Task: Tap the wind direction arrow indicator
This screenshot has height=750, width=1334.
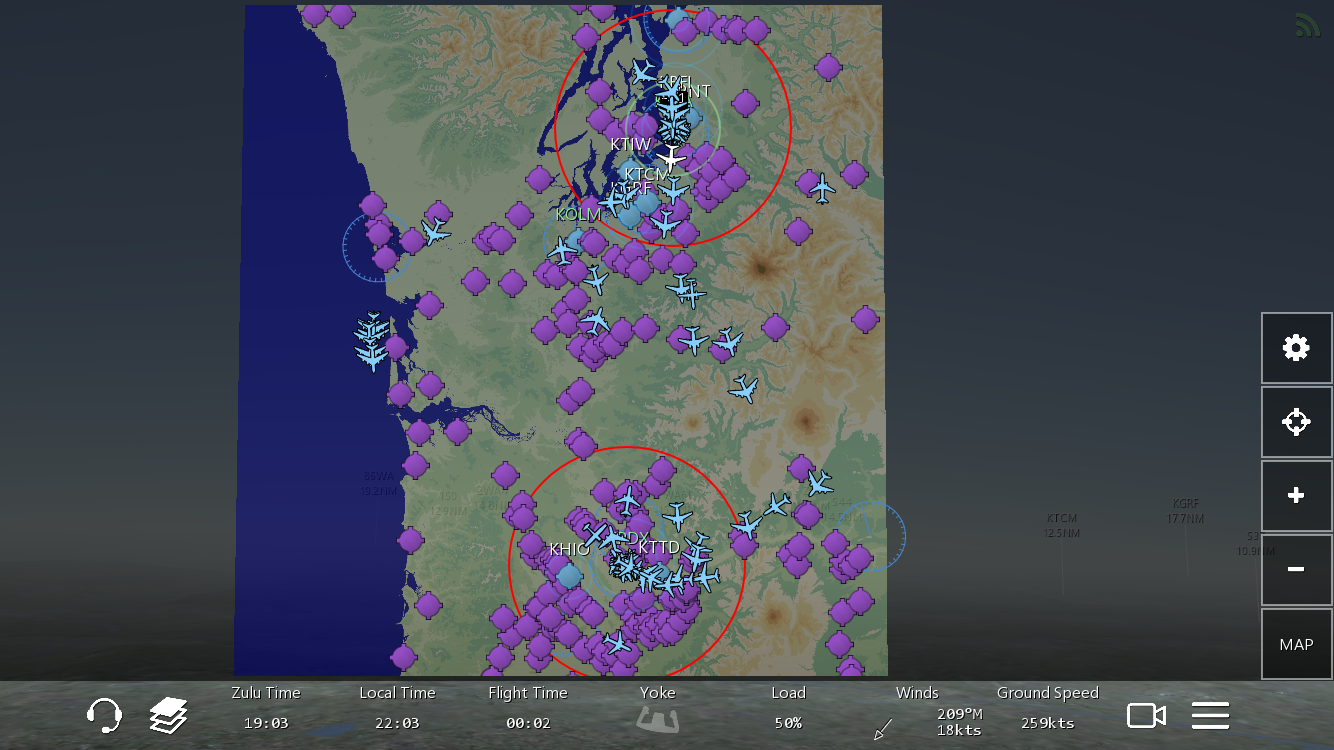Action: (x=883, y=729)
